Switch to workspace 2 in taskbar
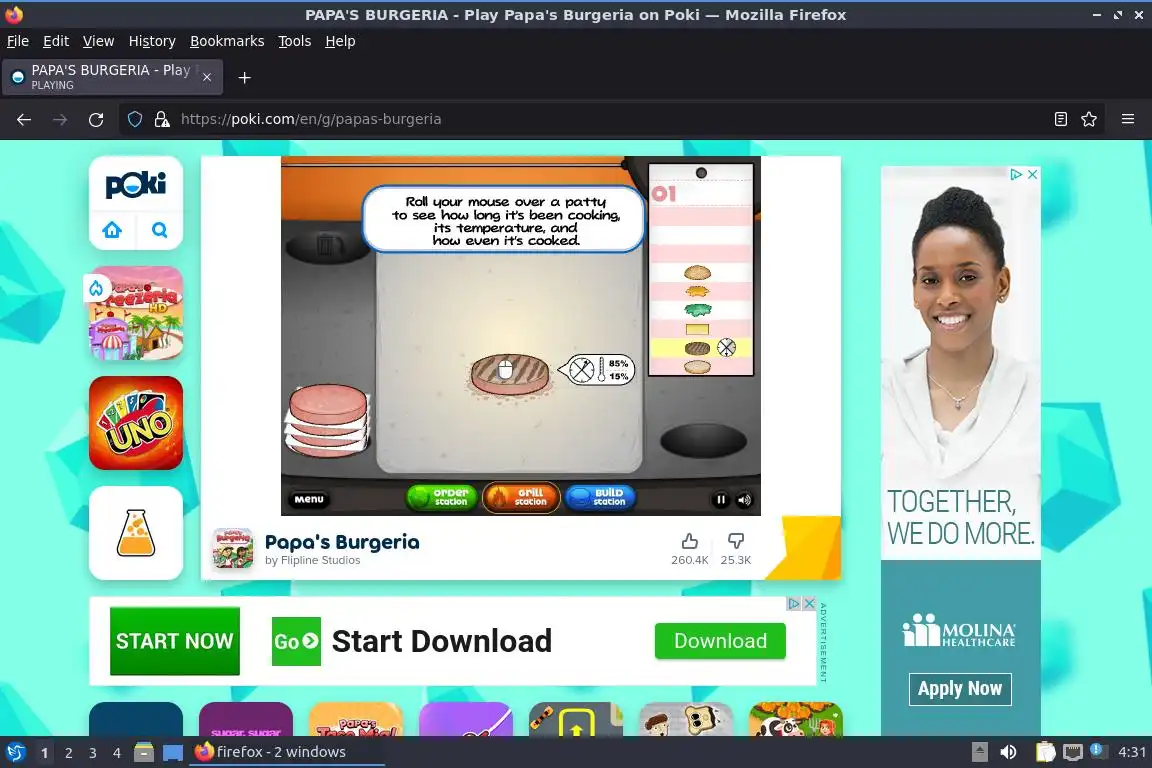This screenshot has width=1152, height=768. click(x=68, y=753)
